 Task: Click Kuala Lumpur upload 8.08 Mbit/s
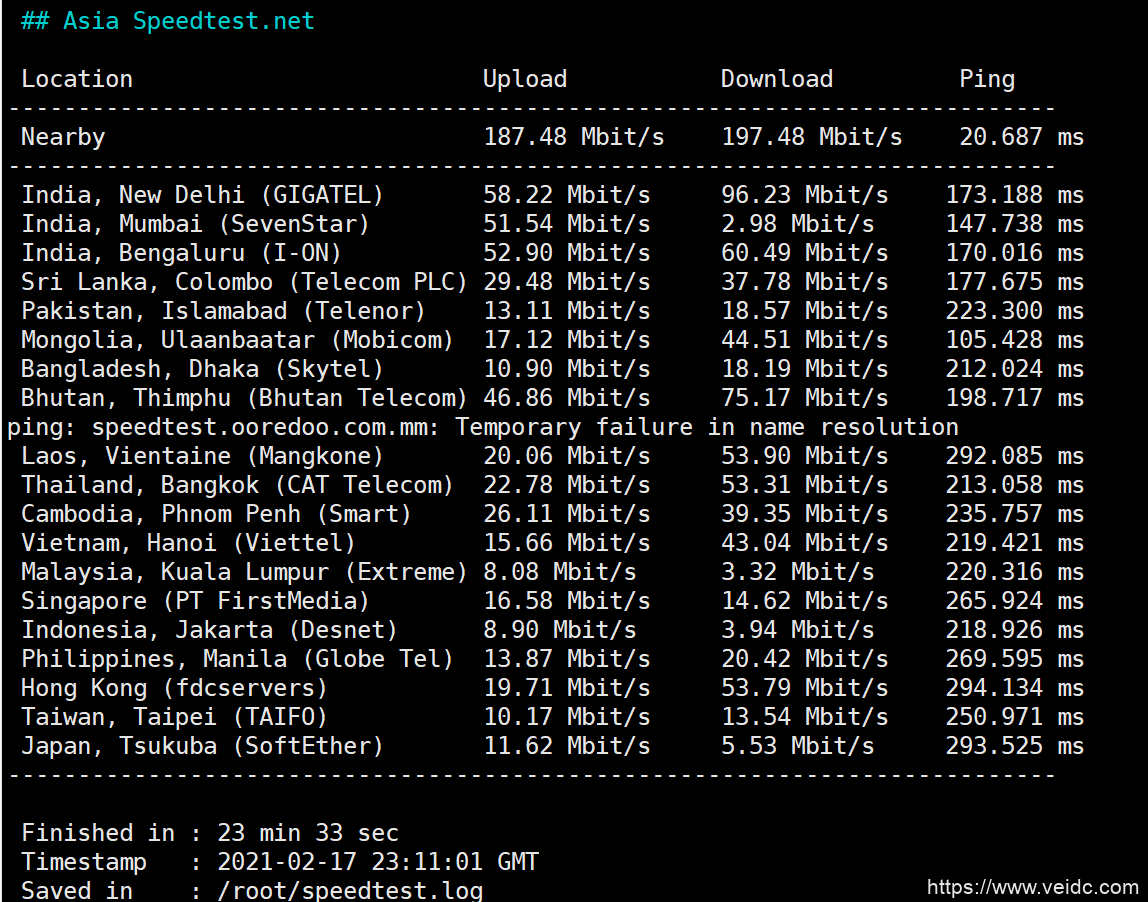tap(559, 572)
